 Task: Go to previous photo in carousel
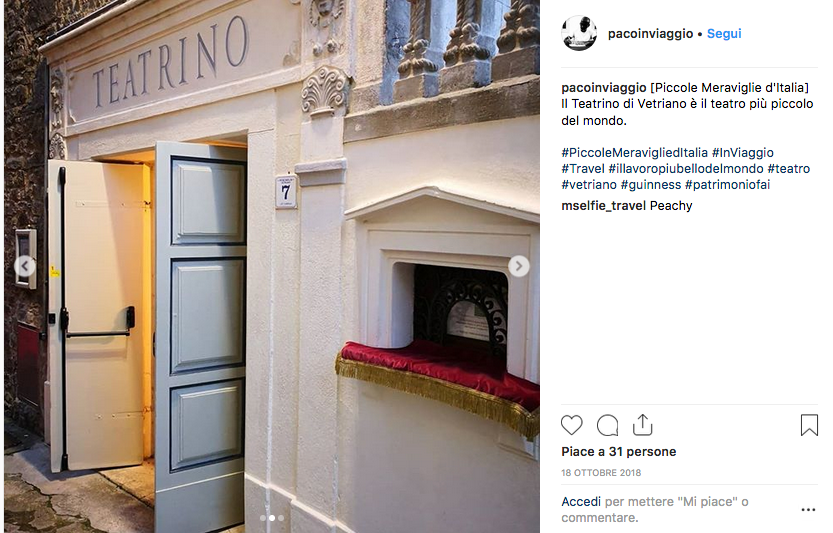tap(25, 266)
